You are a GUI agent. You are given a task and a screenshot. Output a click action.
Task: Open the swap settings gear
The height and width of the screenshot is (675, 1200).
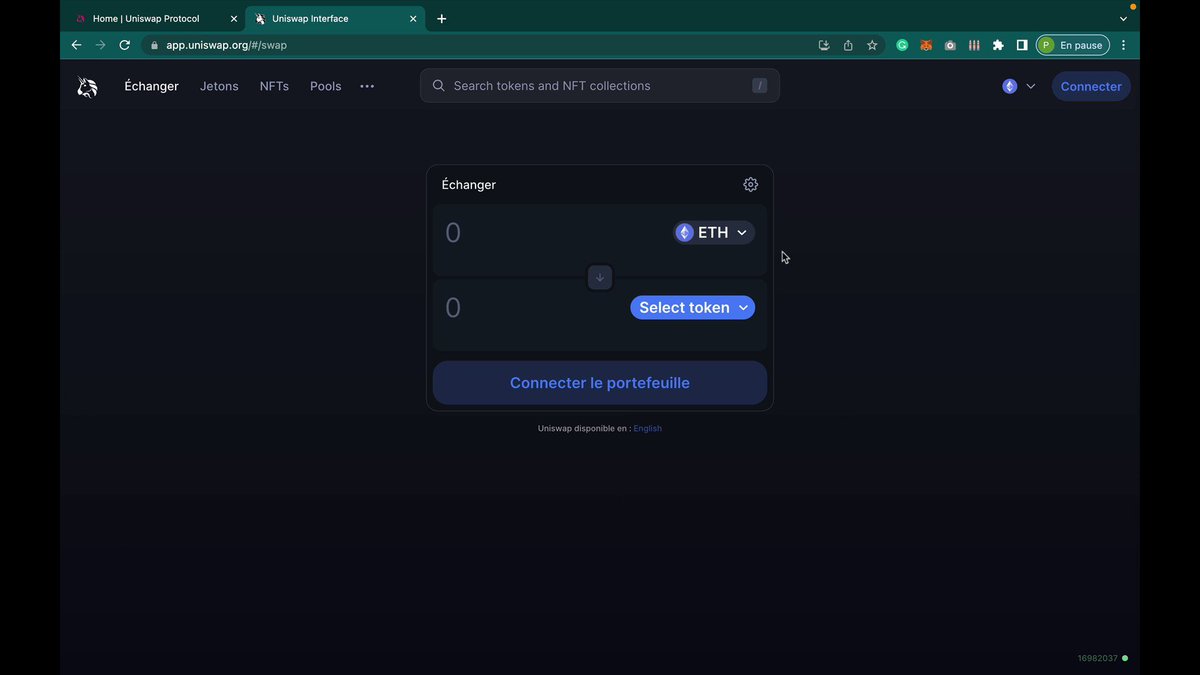(x=750, y=184)
